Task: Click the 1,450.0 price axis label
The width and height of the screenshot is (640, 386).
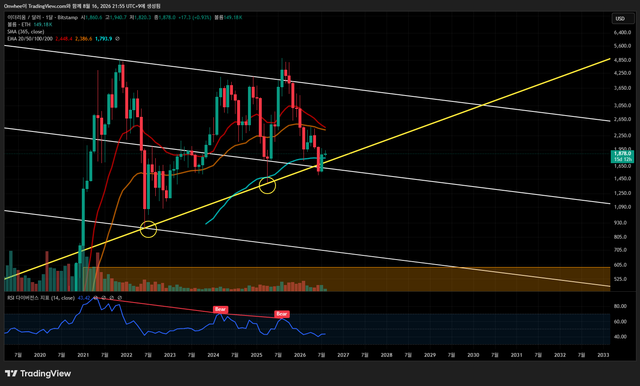Action: (x=622, y=179)
